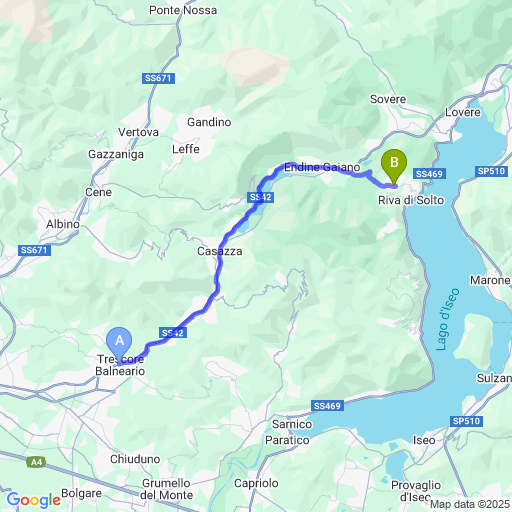This screenshot has height=512, width=512.
Task: Open the Google logo link
Action: click(34, 500)
